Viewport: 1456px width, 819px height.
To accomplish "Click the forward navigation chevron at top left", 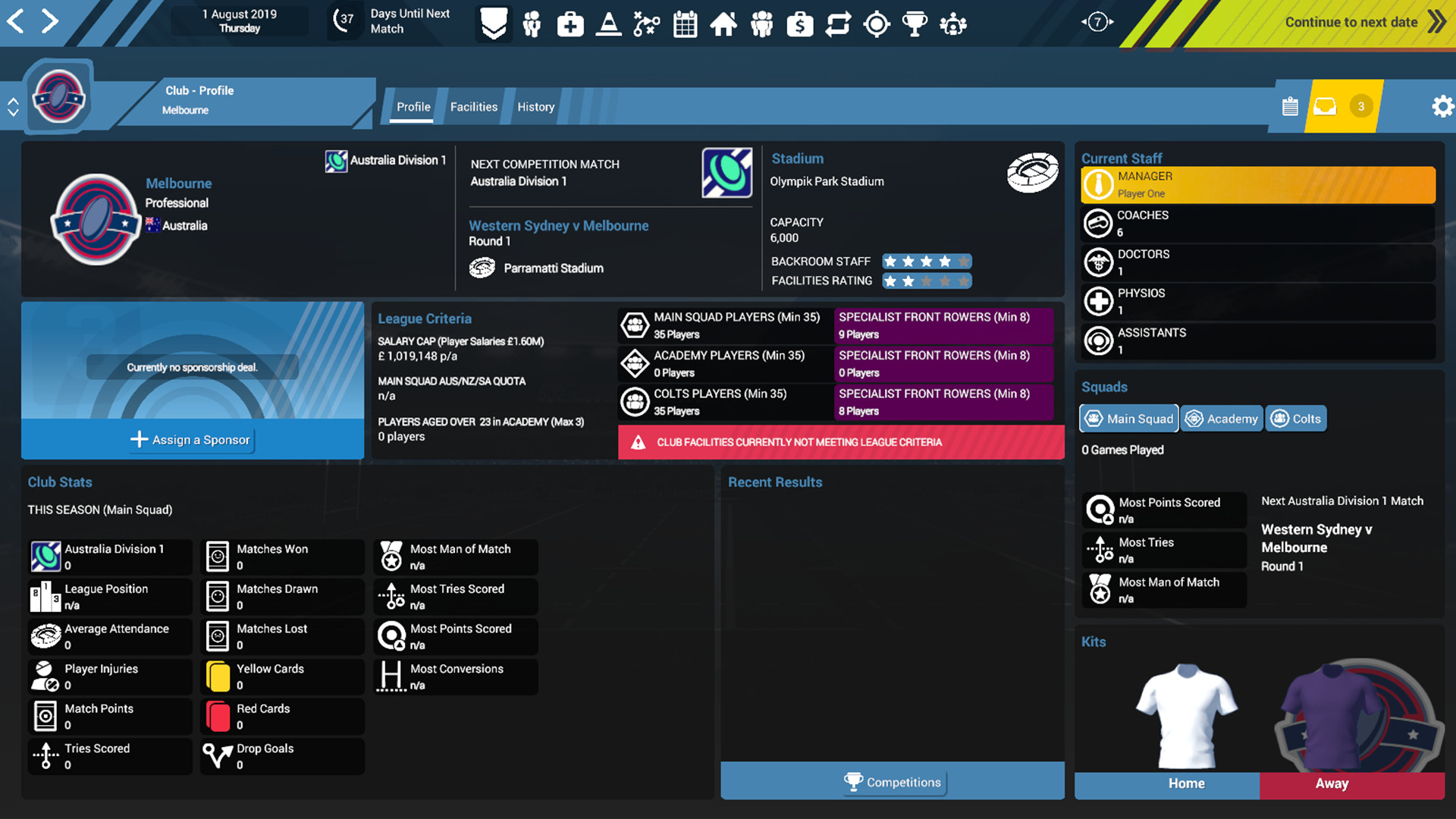I will click(x=50, y=21).
